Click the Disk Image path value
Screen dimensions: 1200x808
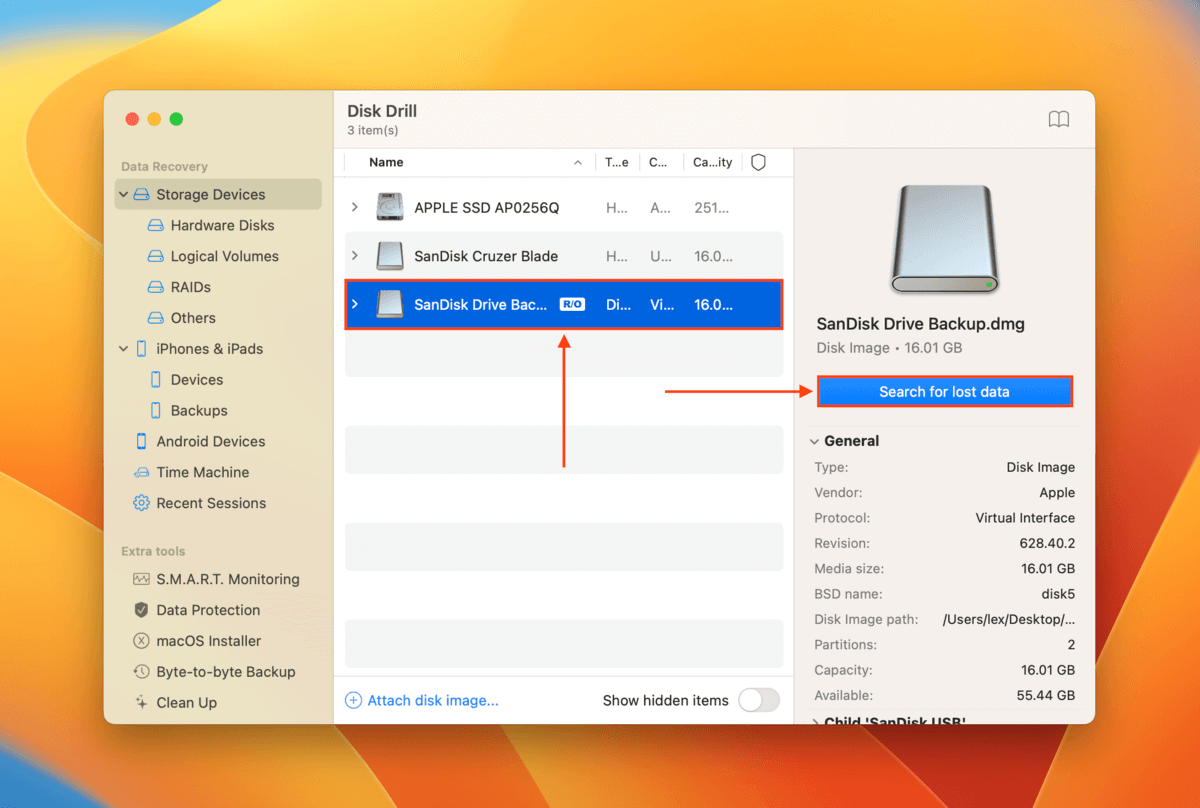[1009, 620]
